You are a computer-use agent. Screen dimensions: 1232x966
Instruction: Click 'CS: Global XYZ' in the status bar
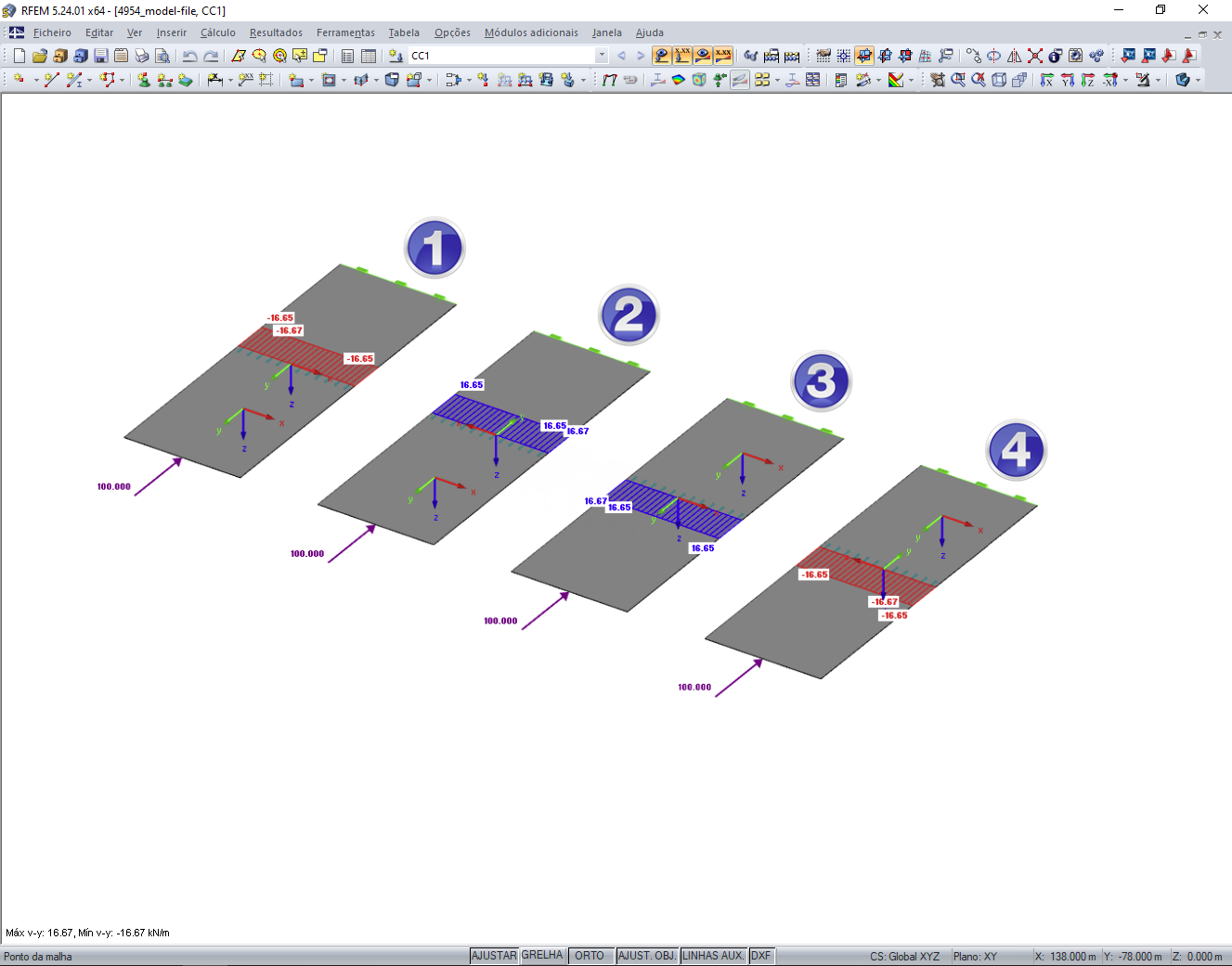[x=905, y=956]
